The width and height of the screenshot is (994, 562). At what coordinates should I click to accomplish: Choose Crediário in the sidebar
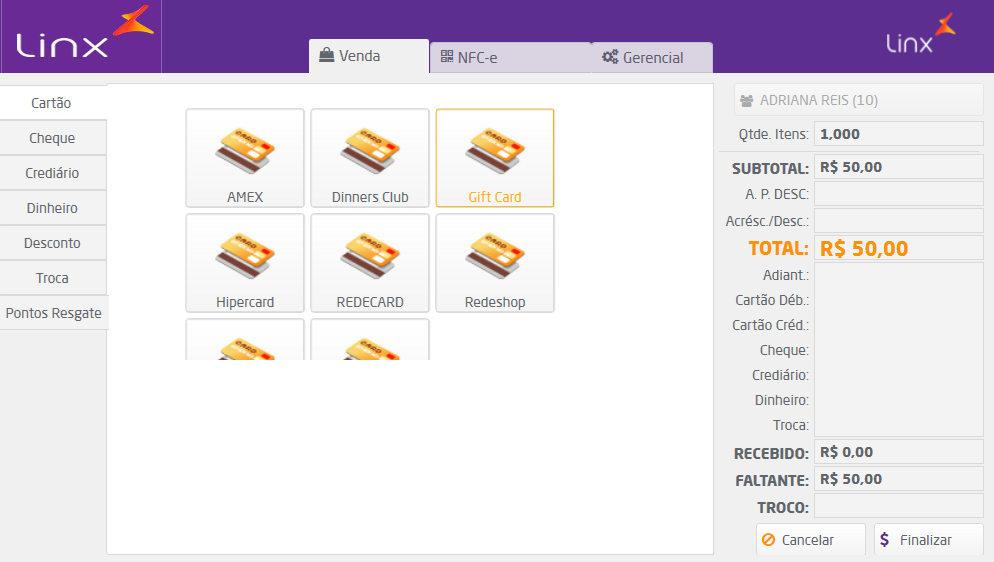pyautogui.click(x=53, y=172)
